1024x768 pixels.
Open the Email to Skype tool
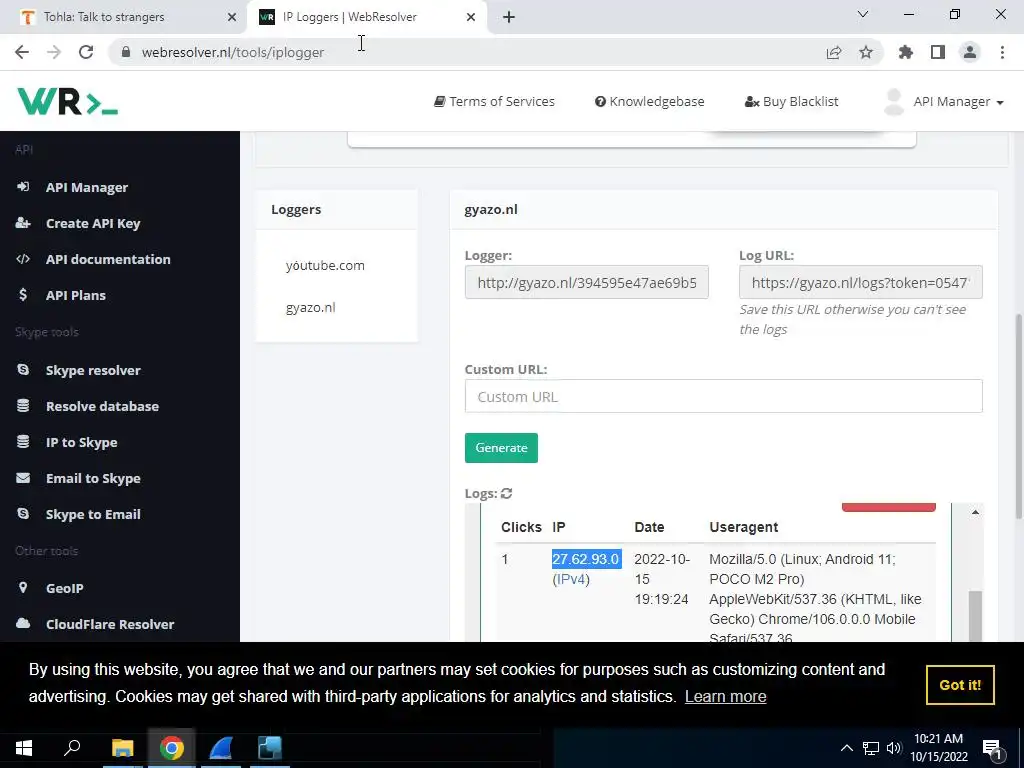coord(93,478)
